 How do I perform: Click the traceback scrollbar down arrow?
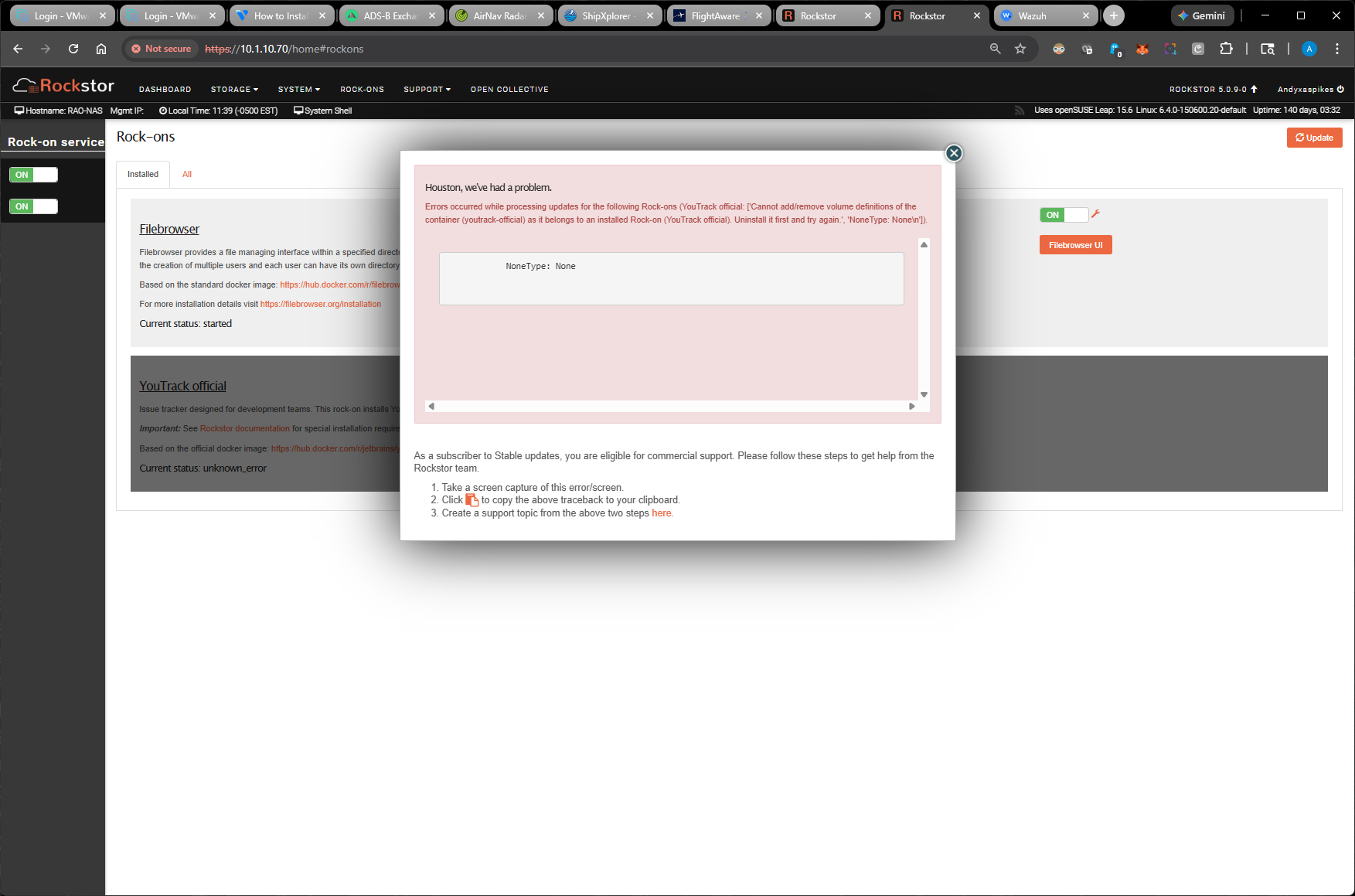click(x=924, y=394)
